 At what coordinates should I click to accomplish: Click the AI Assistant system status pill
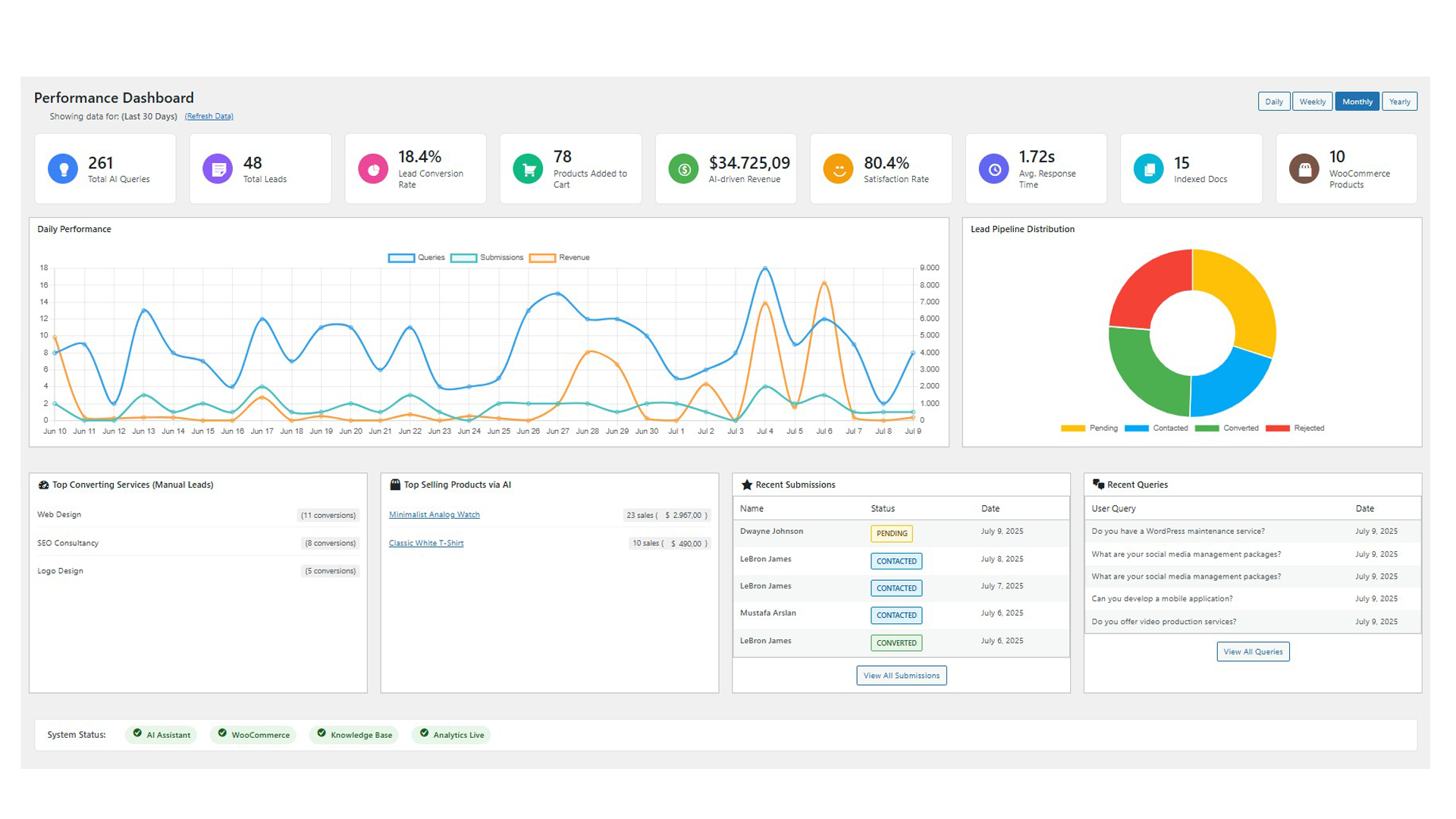point(161,734)
